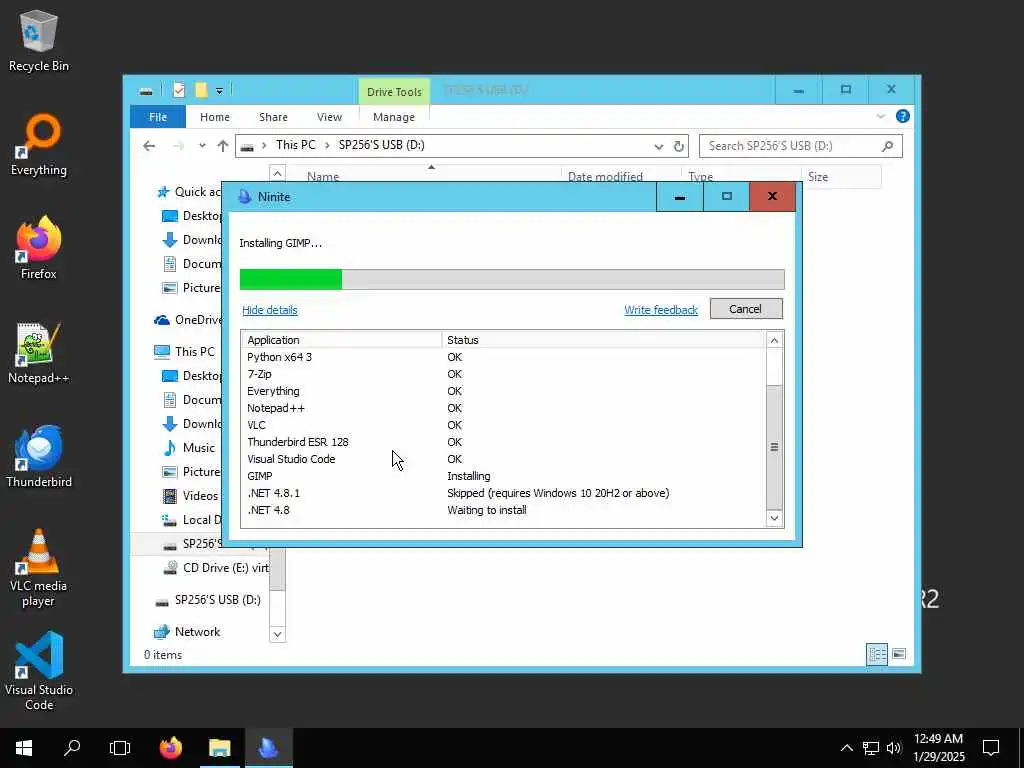Click the Write feedback link in Ninite
The height and width of the screenshot is (768, 1024).
pos(661,310)
